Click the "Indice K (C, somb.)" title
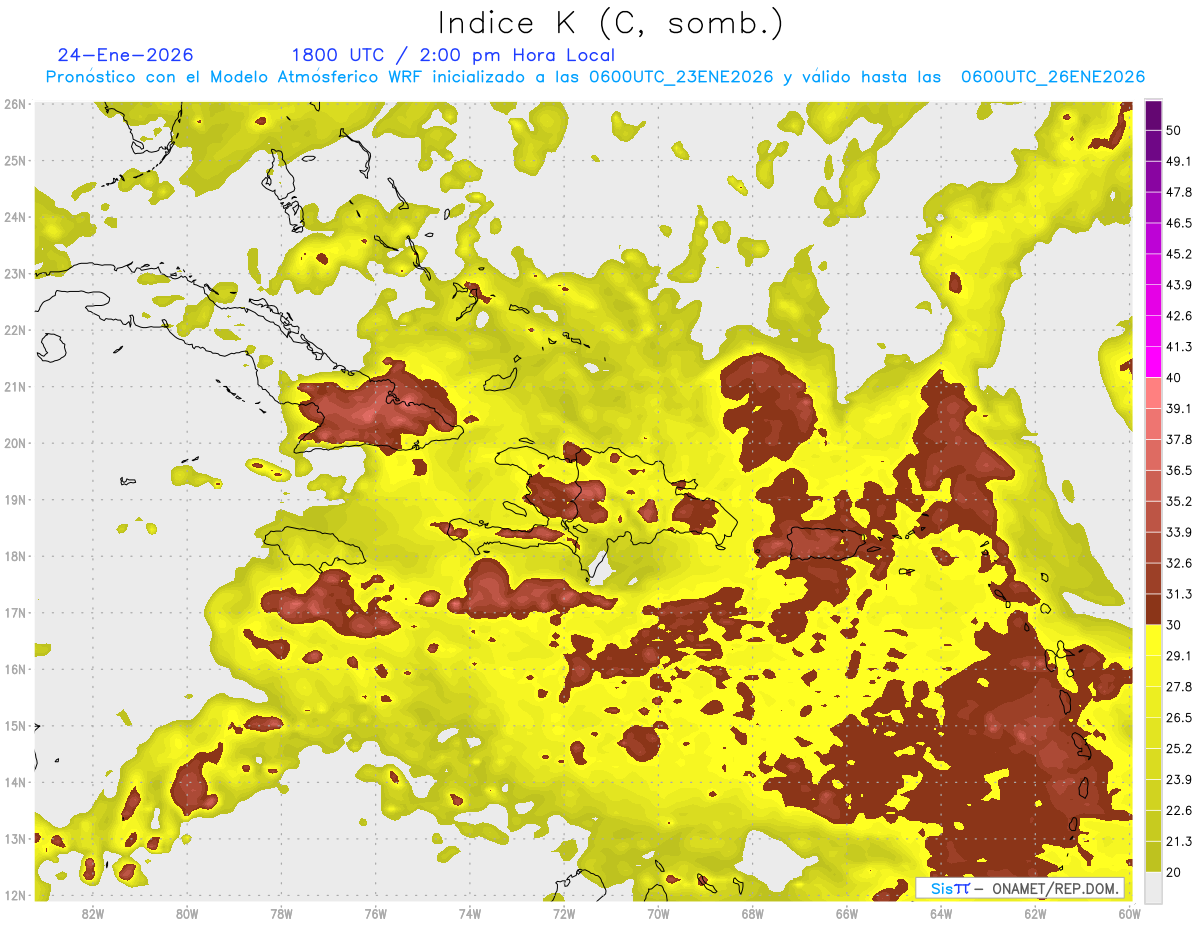The width and height of the screenshot is (1200, 927). click(x=611, y=23)
